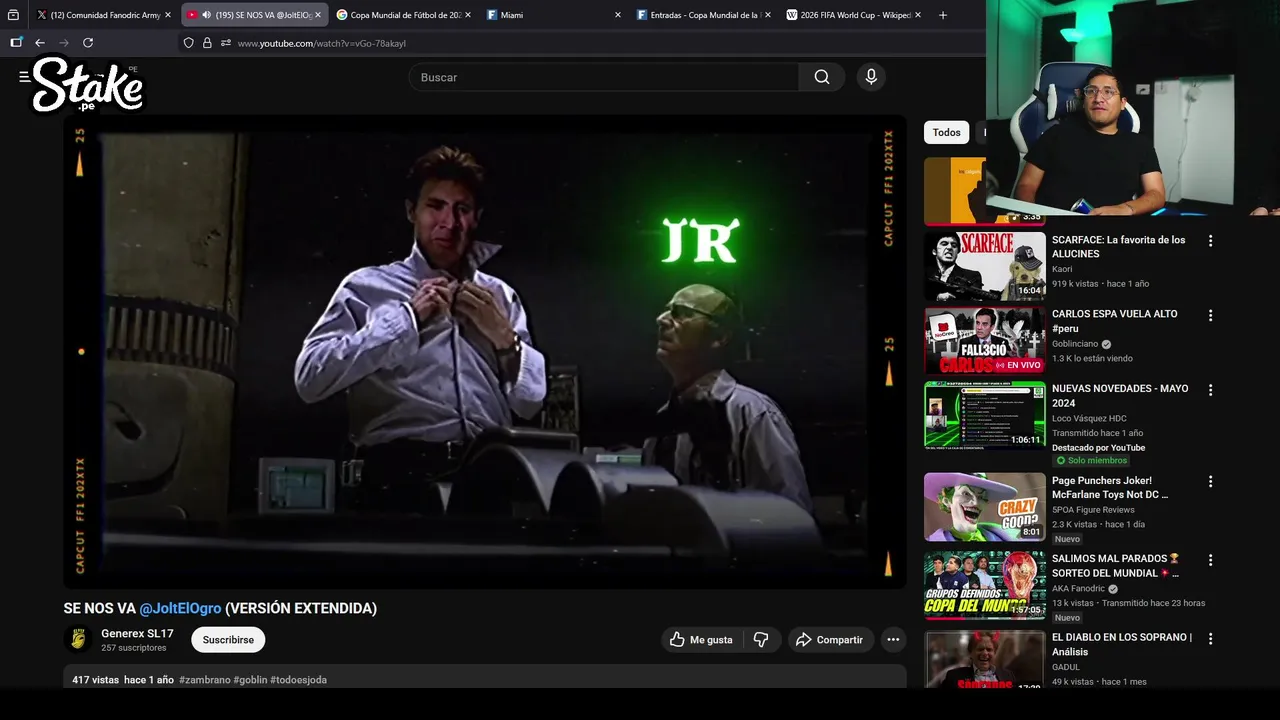
Task: Click the shield tracking protection icon
Action: 188,43
